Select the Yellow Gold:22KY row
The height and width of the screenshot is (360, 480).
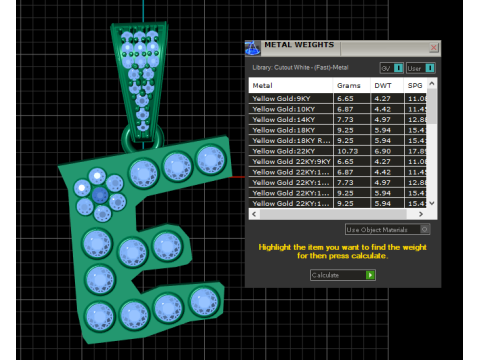click(x=338, y=151)
